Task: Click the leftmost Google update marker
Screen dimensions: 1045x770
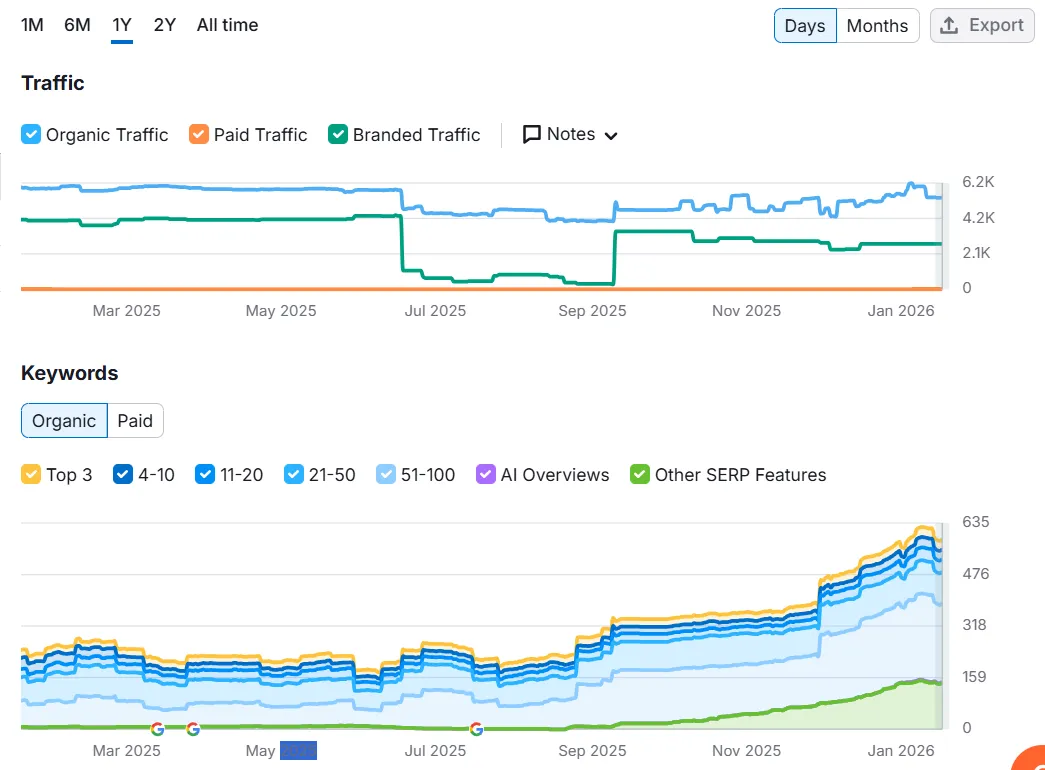Action: coord(157,729)
